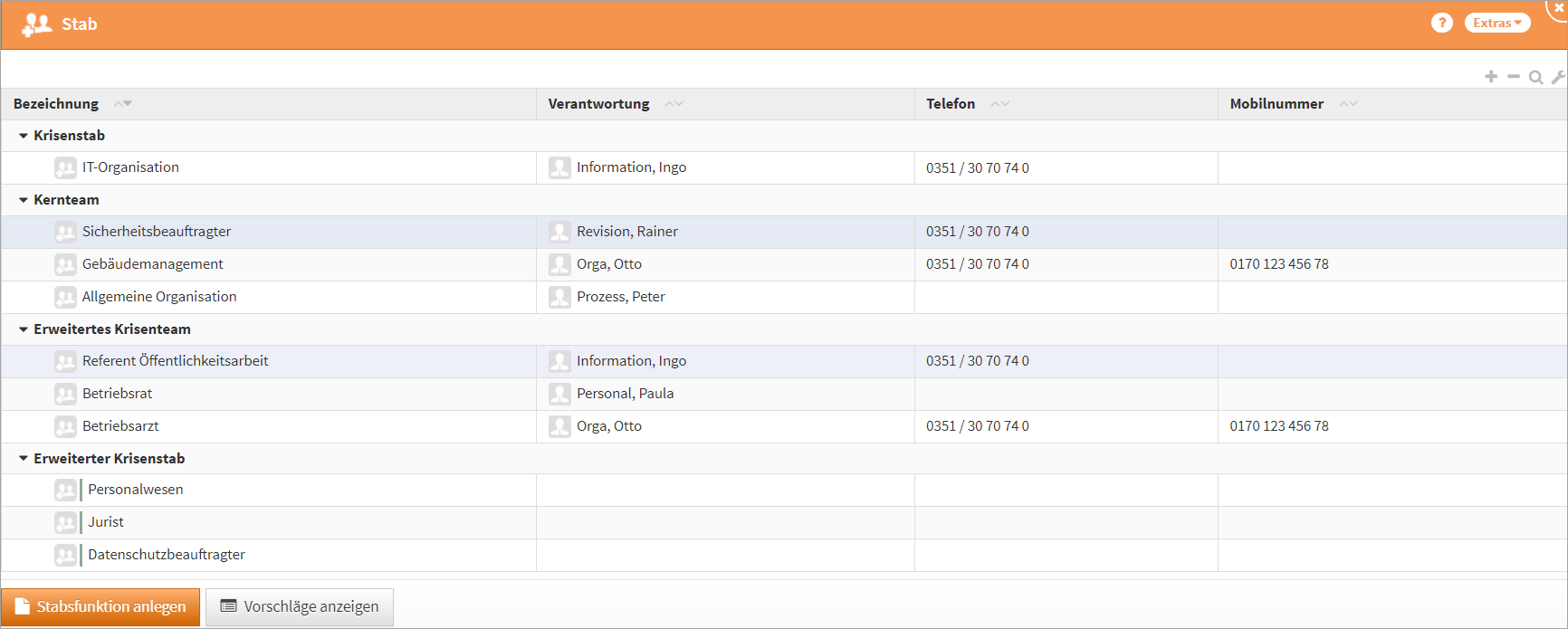Click the Betriebsarzt group icon
The height and width of the screenshot is (629, 1568).
tap(65, 426)
